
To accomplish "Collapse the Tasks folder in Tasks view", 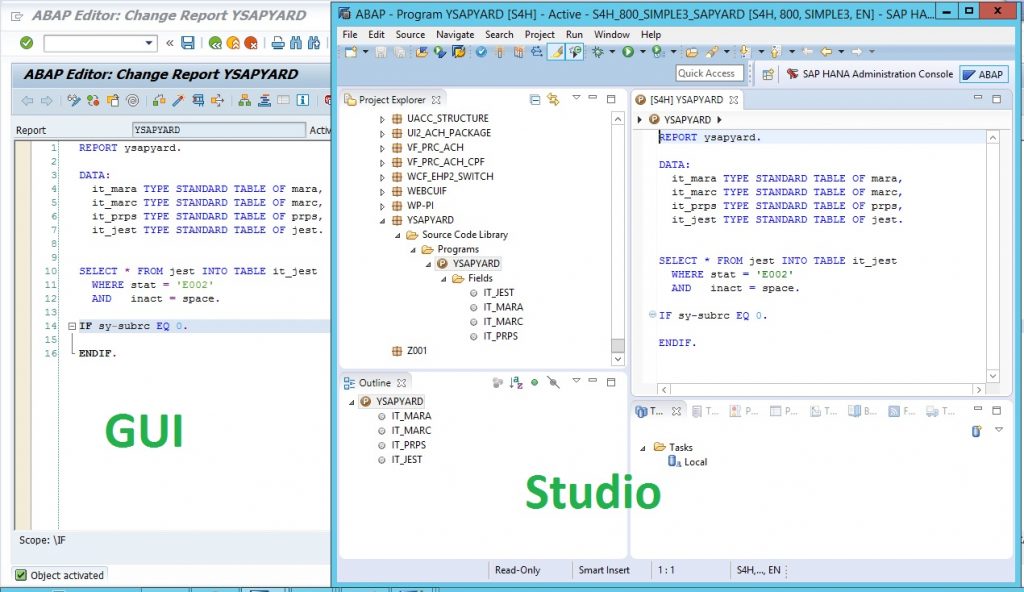I will [643, 448].
